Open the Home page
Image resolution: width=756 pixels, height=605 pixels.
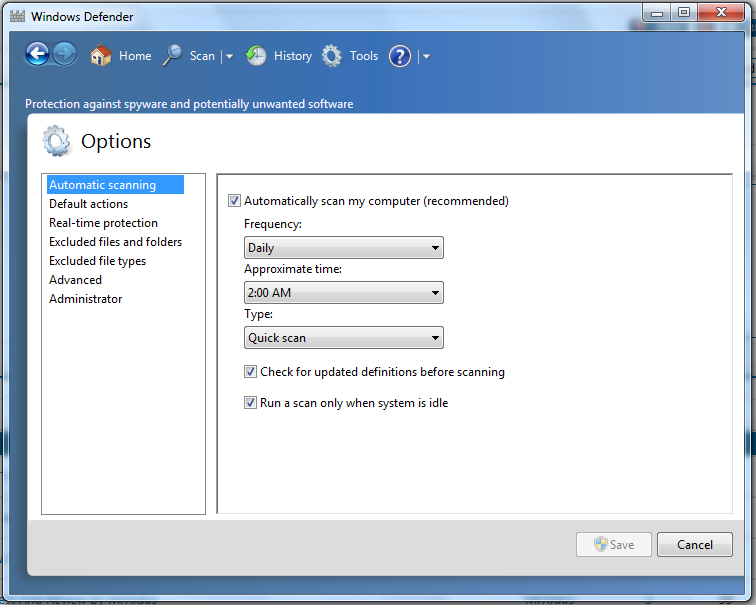pos(135,56)
